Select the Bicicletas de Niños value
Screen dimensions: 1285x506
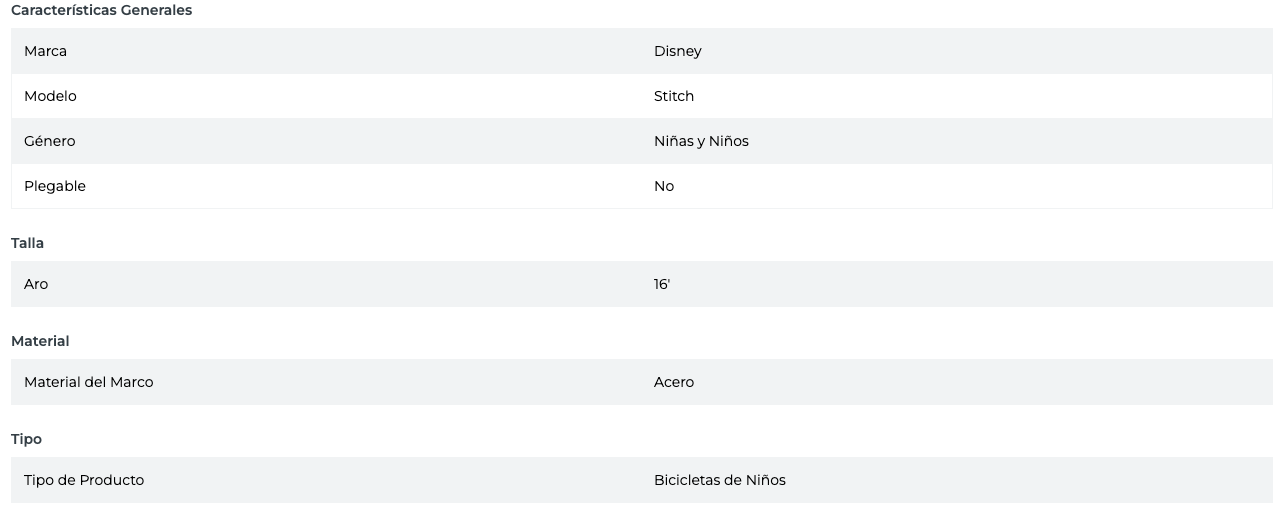pyautogui.click(x=719, y=480)
